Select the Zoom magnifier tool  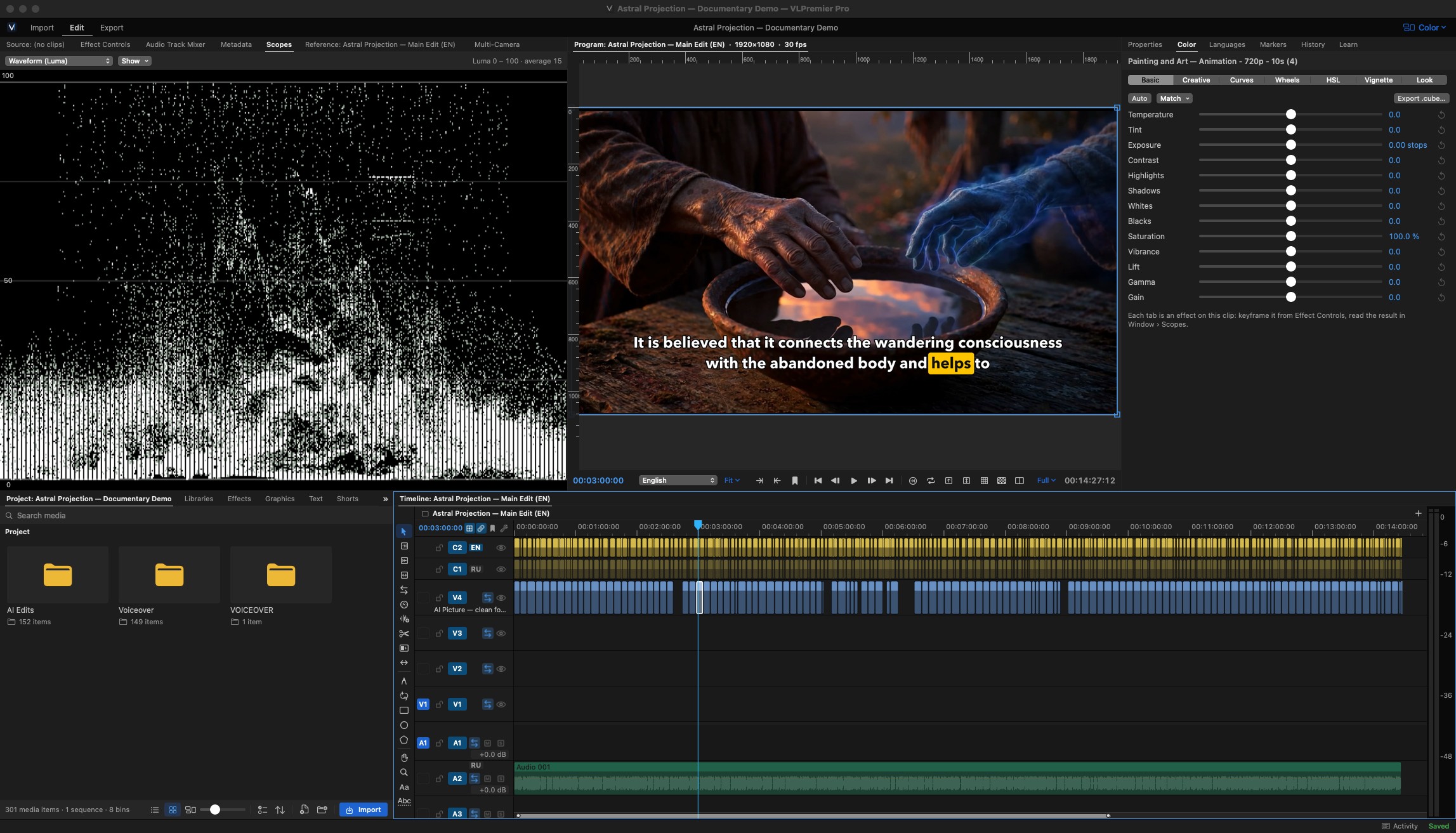(403, 772)
